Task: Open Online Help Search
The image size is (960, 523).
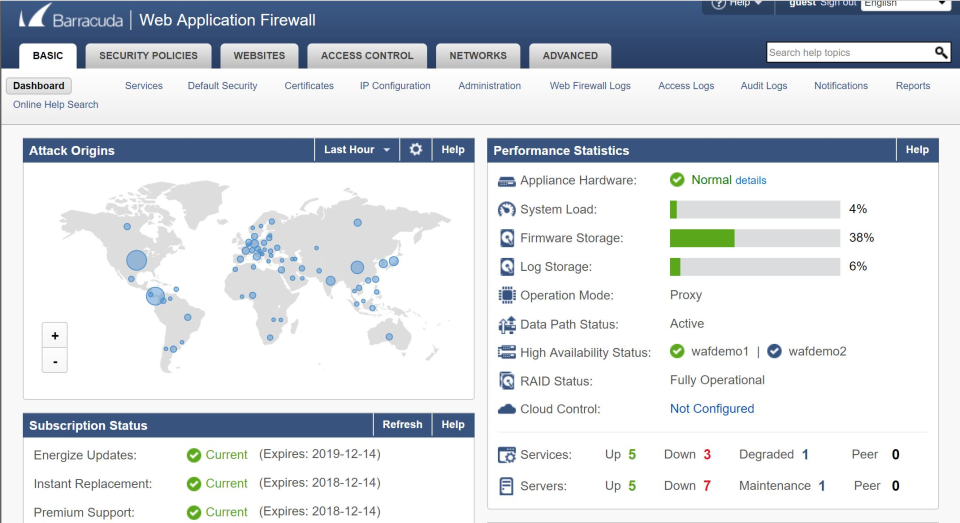Action: tap(56, 105)
